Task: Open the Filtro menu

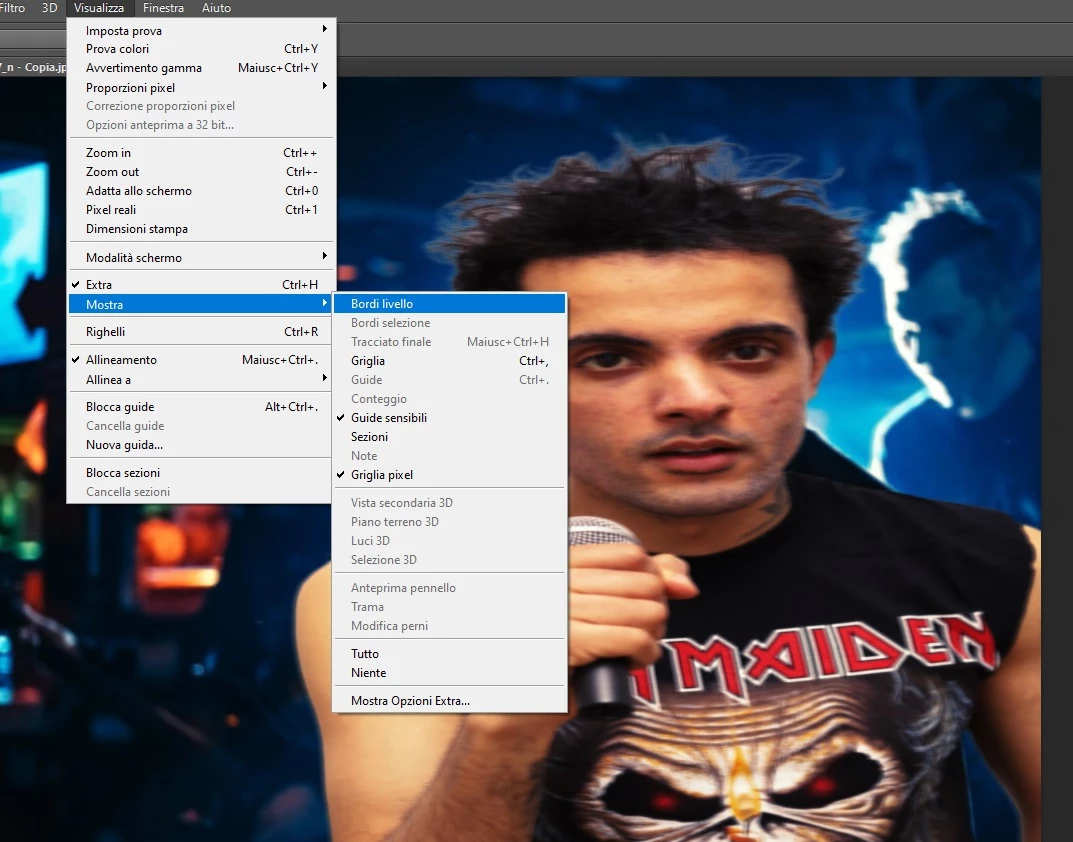Action: (12, 8)
